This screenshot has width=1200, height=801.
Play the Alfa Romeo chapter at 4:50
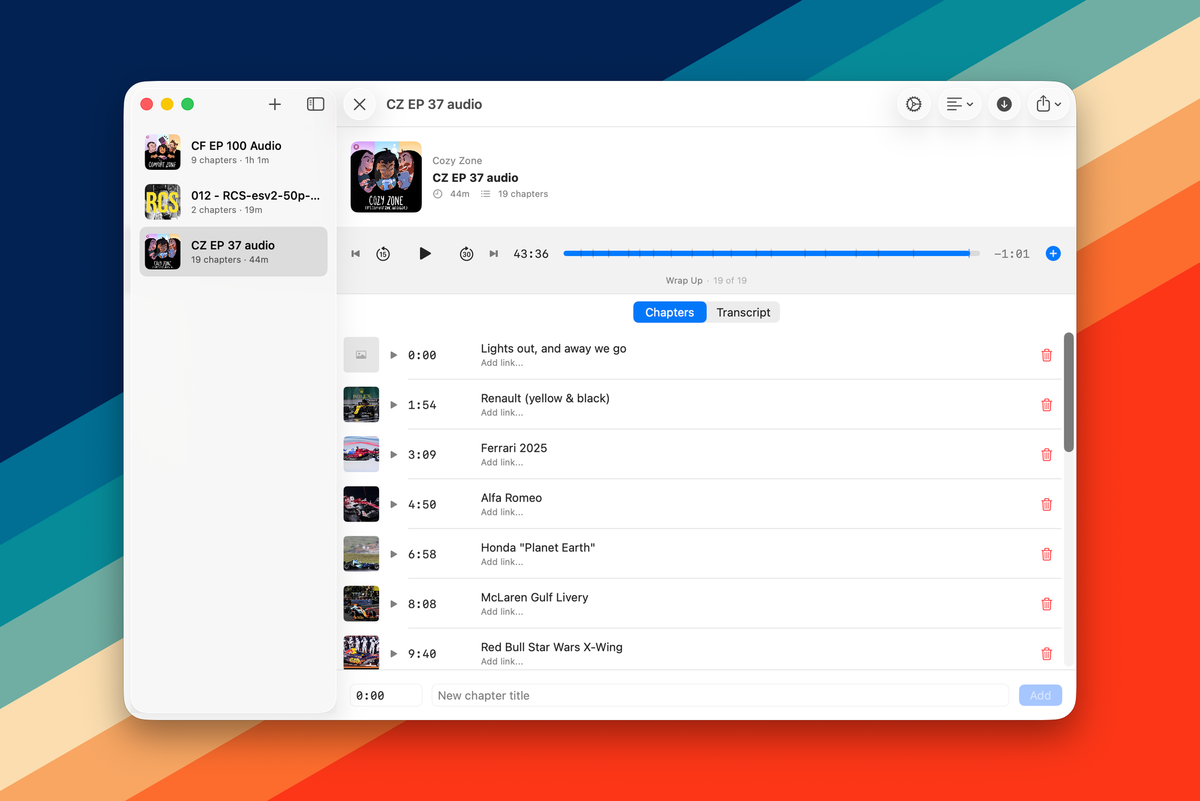(394, 504)
